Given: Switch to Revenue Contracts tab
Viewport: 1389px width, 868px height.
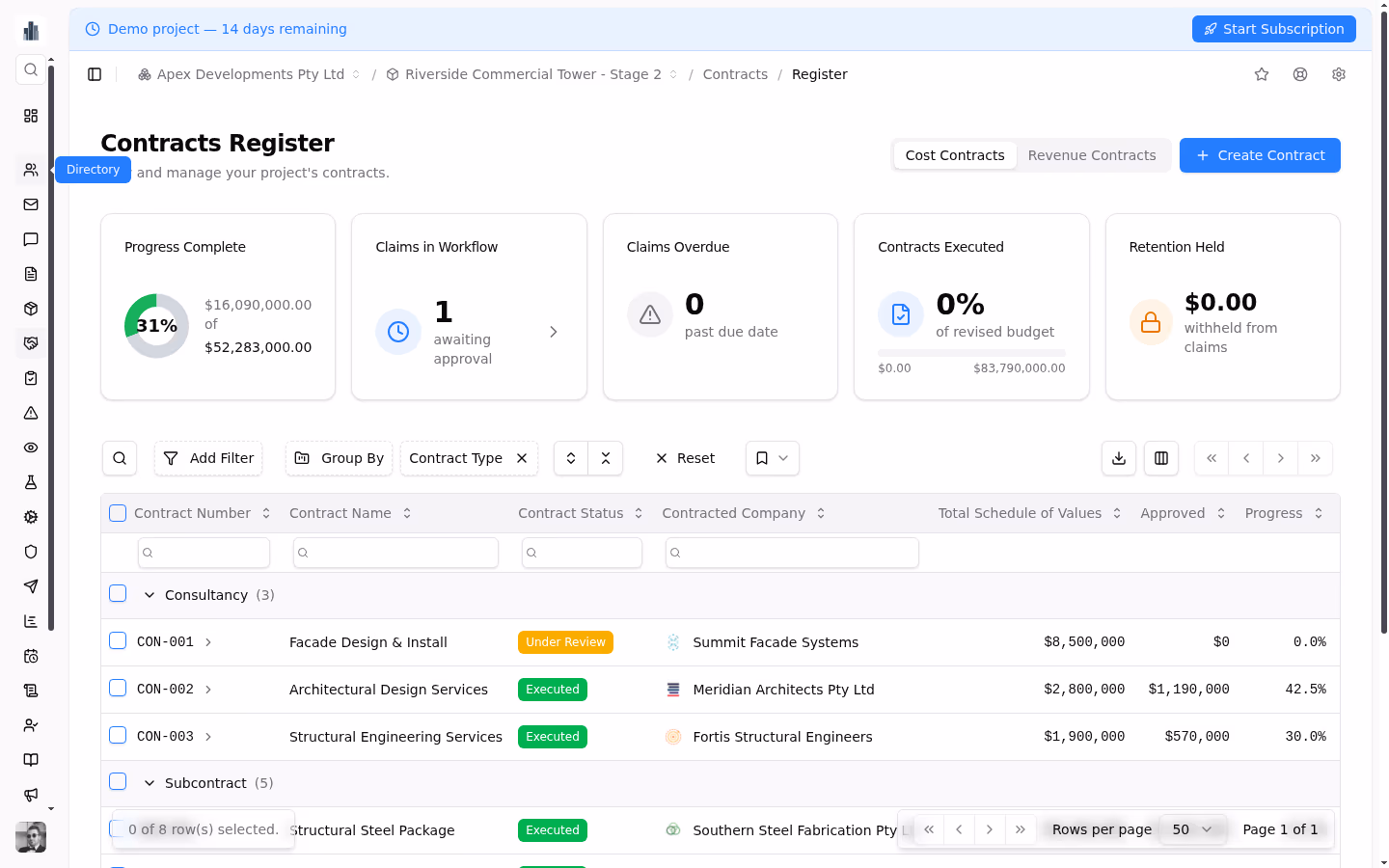Looking at the screenshot, I should coord(1091,155).
